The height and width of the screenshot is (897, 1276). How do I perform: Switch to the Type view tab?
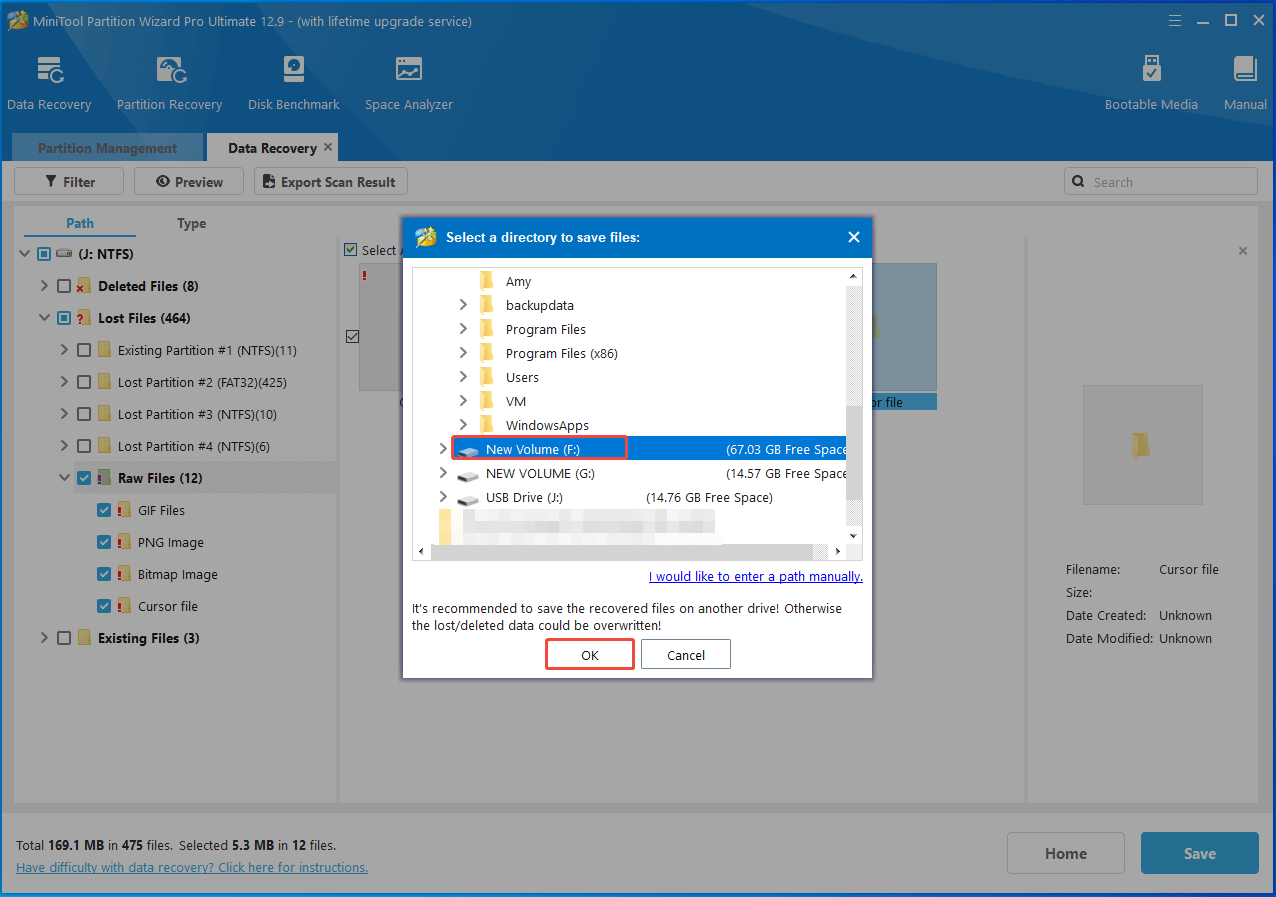click(x=191, y=223)
